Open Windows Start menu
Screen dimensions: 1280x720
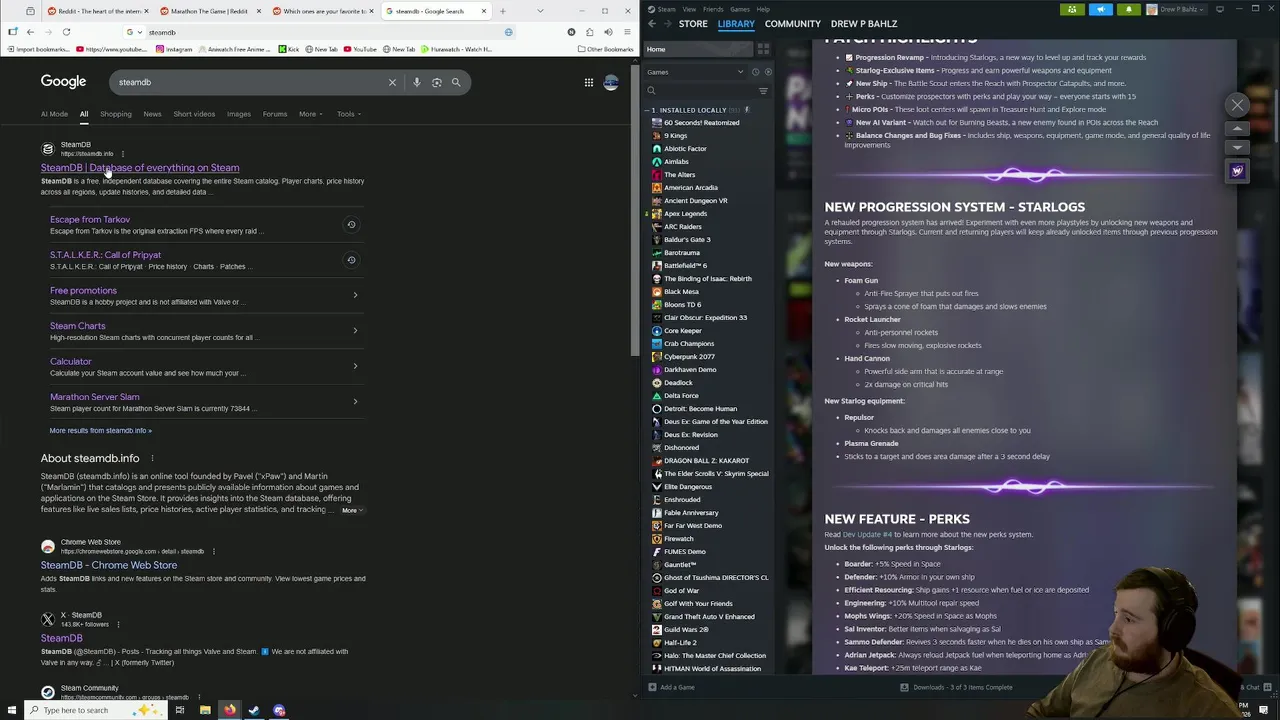pyautogui.click(x=13, y=710)
